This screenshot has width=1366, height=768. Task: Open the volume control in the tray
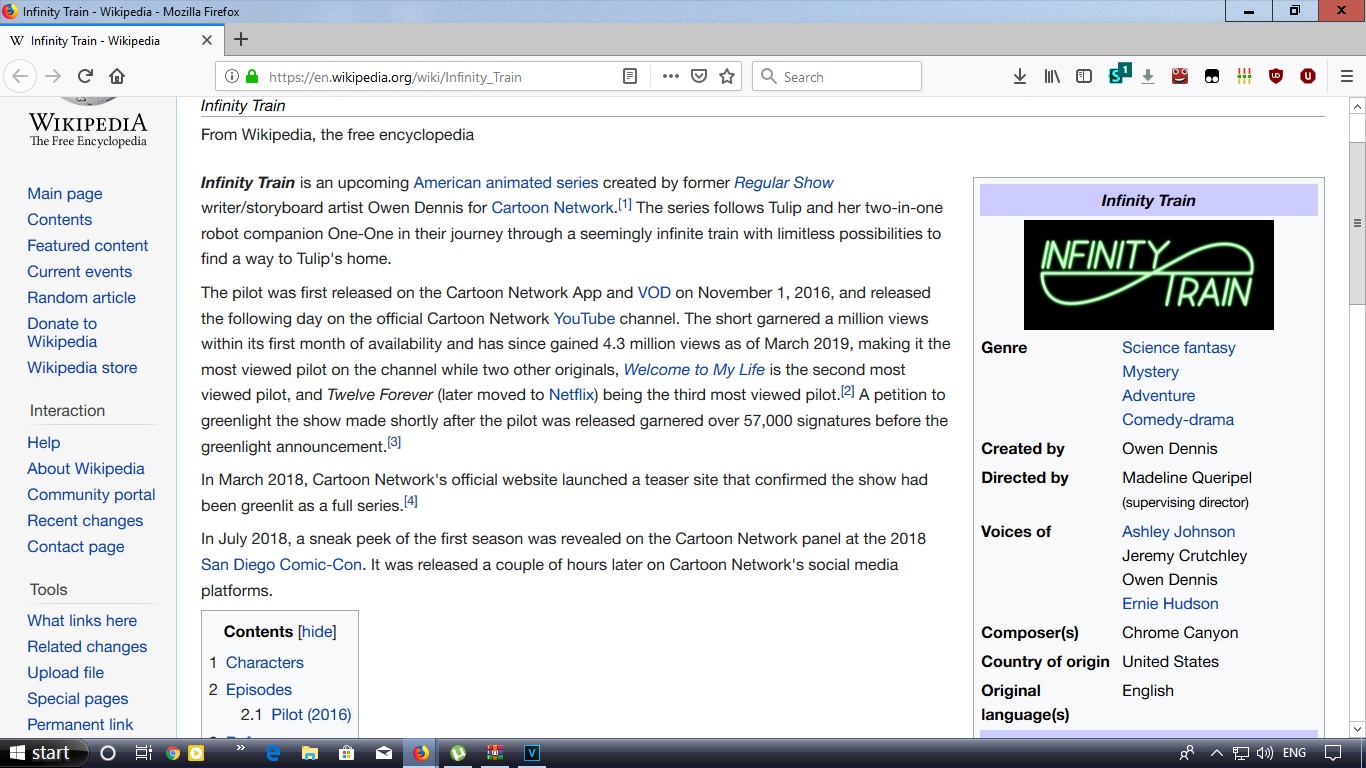tap(1264, 753)
